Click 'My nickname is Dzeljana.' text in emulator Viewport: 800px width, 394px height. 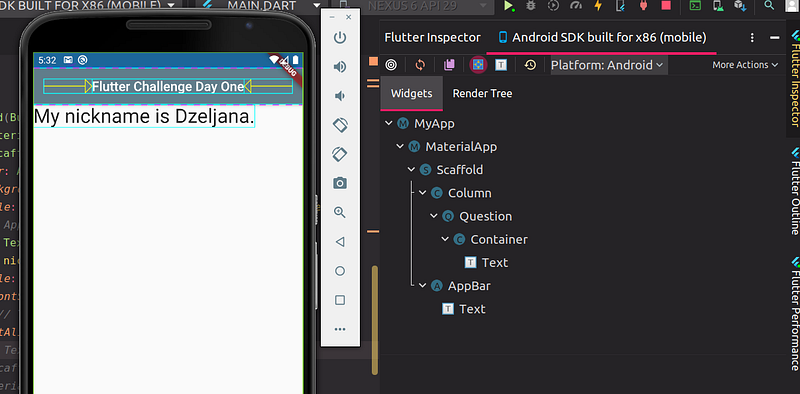tap(144, 116)
